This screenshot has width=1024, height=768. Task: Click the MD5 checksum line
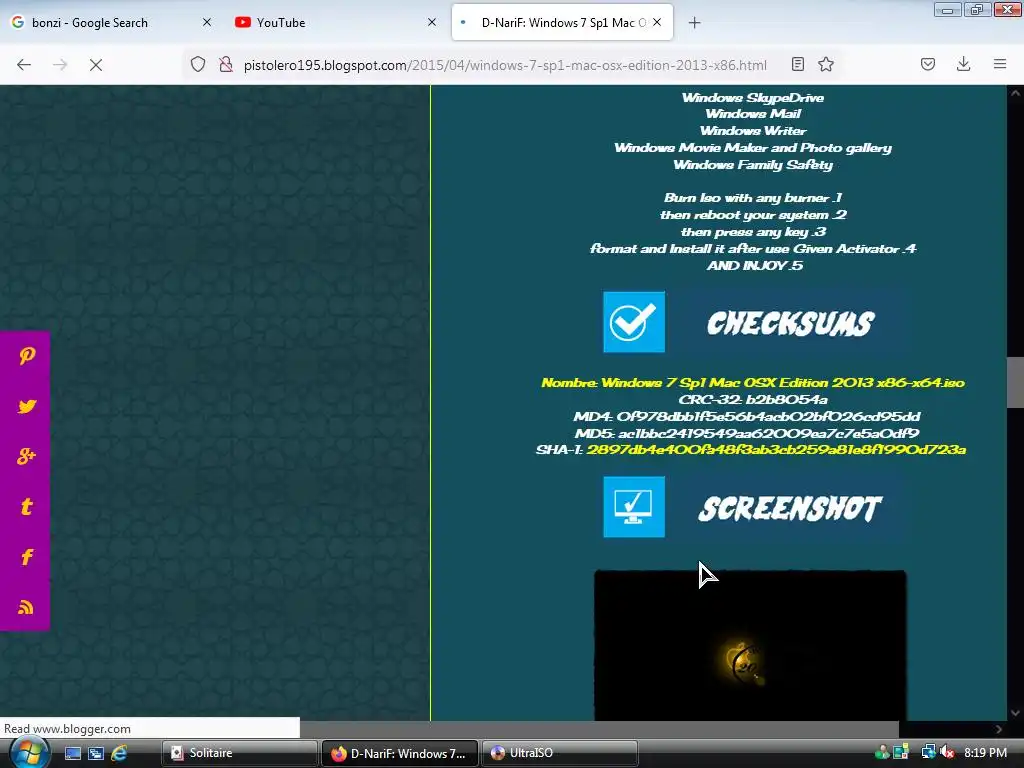(746, 433)
